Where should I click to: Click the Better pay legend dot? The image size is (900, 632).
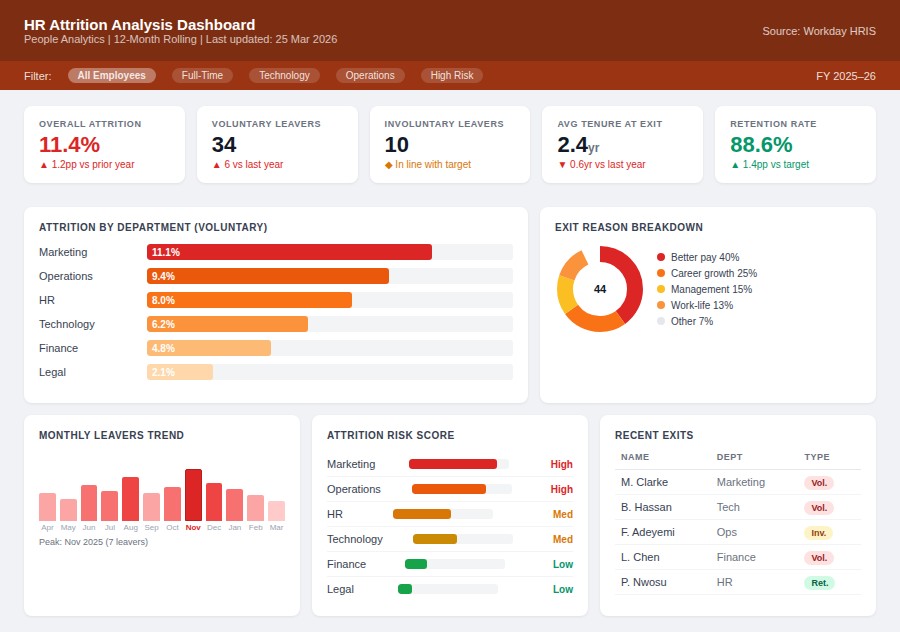[x=661, y=257]
